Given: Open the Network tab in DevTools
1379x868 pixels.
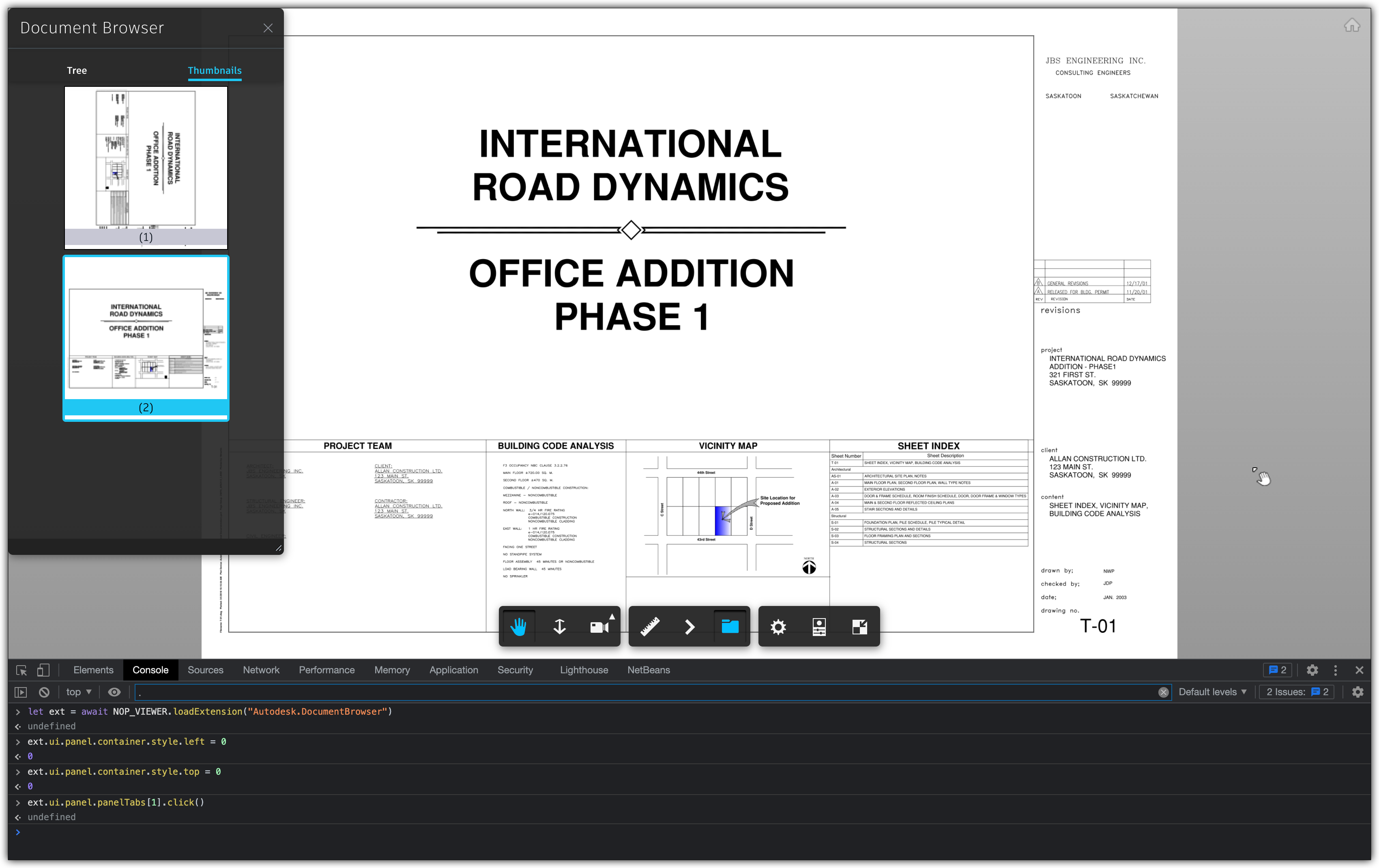Looking at the screenshot, I should (x=260, y=670).
